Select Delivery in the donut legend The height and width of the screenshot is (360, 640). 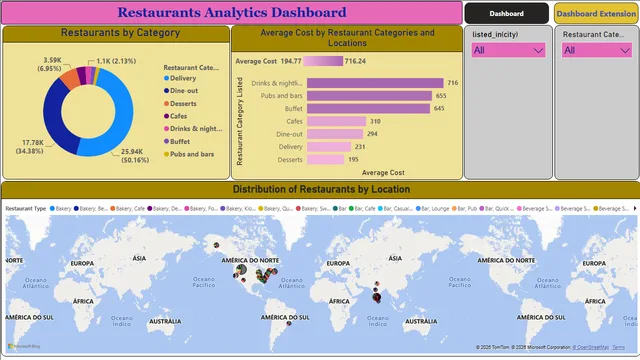click(x=180, y=78)
